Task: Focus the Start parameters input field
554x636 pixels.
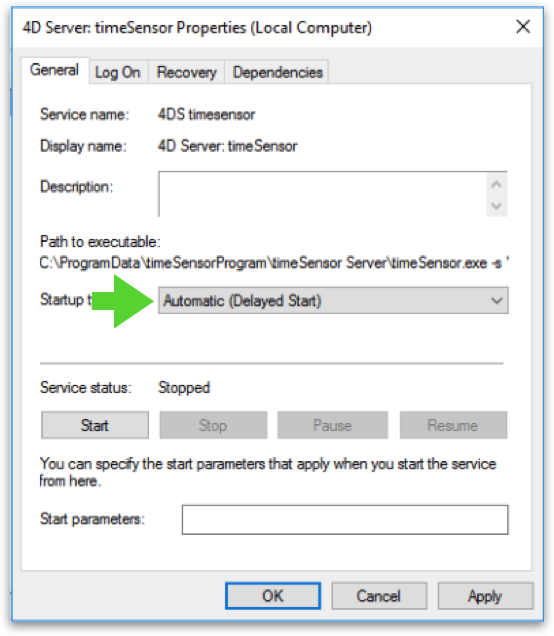Action: [x=345, y=520]
